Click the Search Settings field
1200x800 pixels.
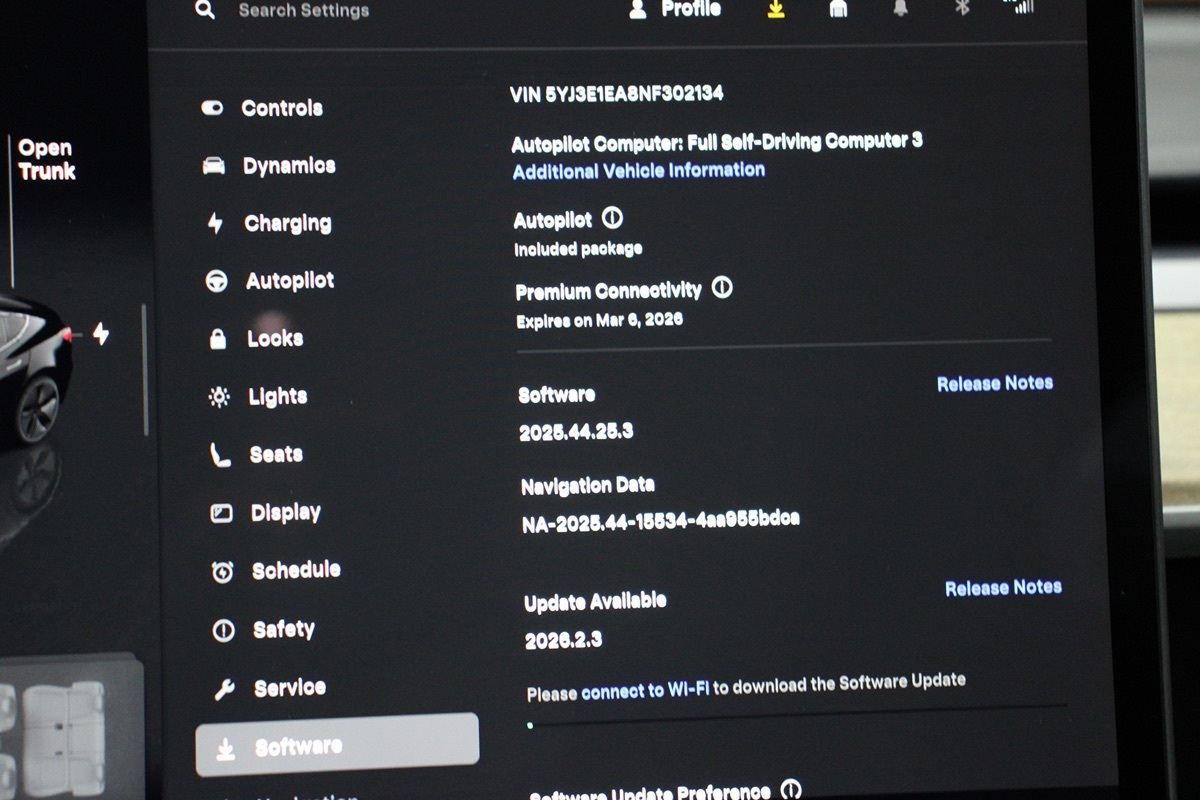[304, 11]
